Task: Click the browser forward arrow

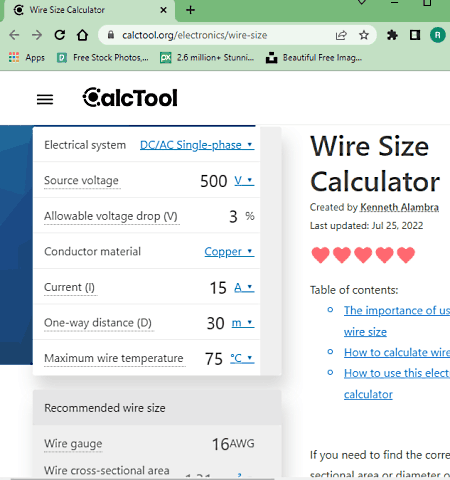Action: (37, 35)
